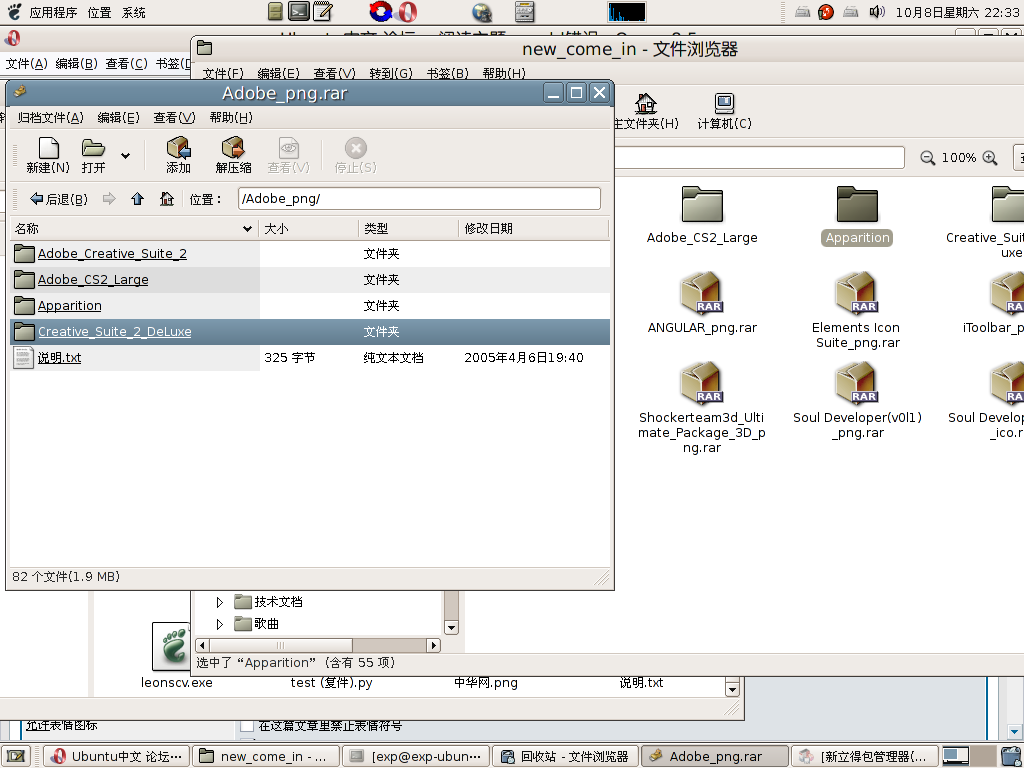Zoom in with the magnifier plus icon
This screenshot has width=1024, height=768.
click(990, 158)
